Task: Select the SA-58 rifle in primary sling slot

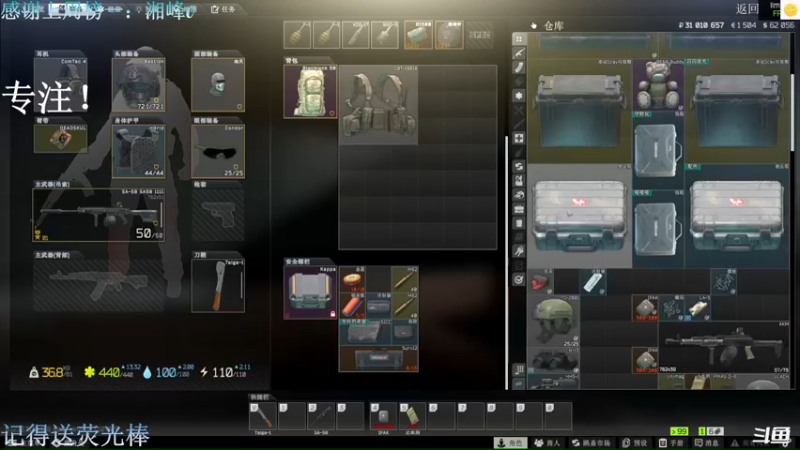Action: coord(98,215)
